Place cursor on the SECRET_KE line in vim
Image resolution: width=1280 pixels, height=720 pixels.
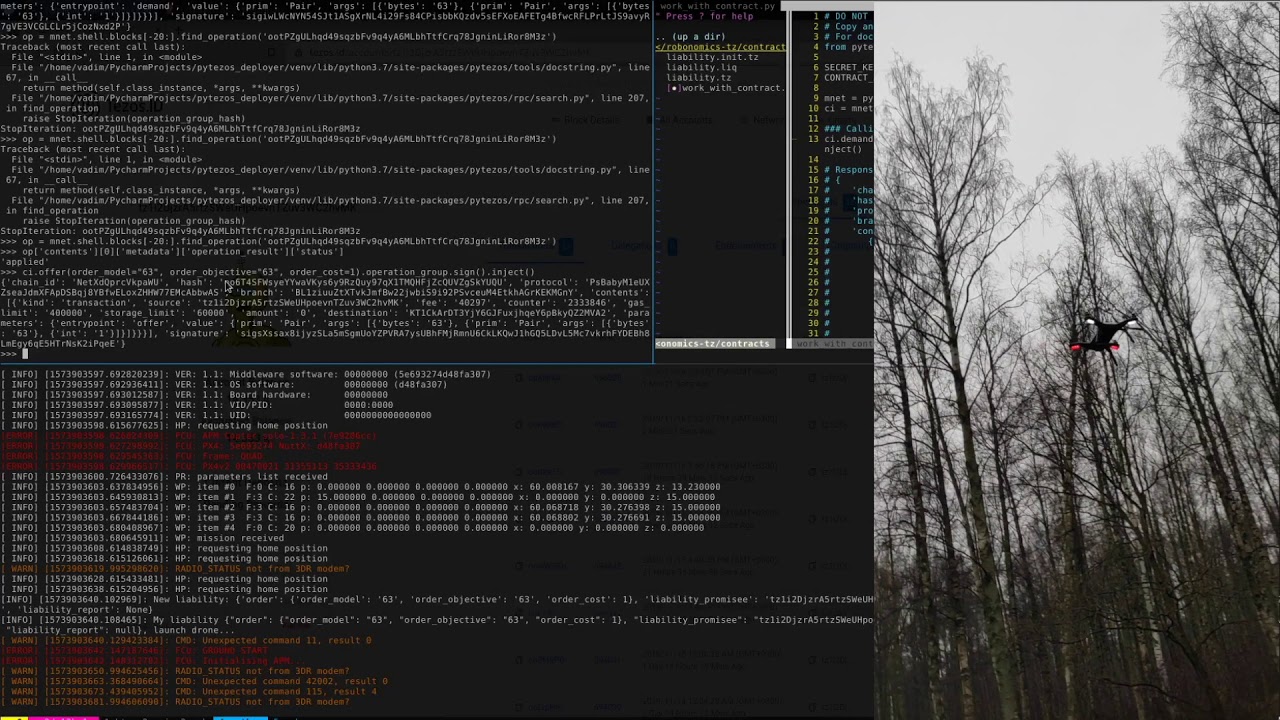pyautogui.click(x=848, y=67)
